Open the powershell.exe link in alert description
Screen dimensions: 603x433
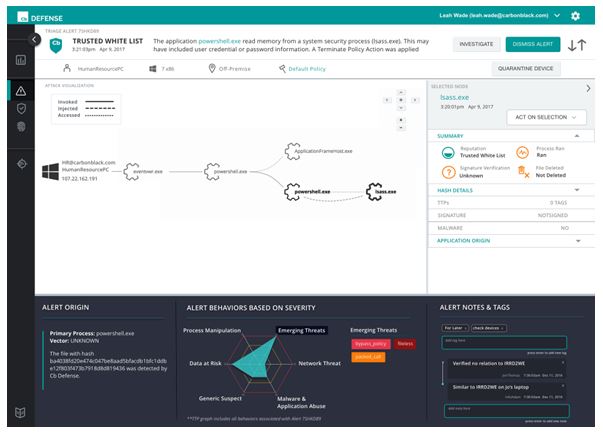click(x=220, y=41)
